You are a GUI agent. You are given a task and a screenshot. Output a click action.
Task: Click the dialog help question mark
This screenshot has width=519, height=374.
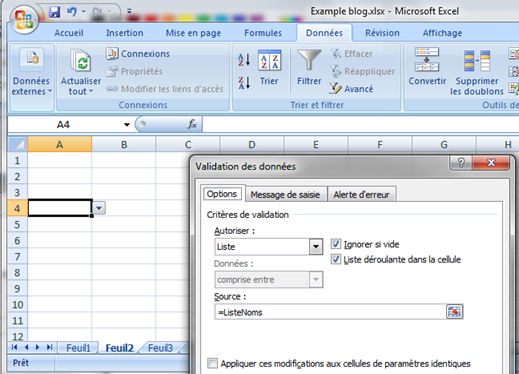tap(461, 163)
